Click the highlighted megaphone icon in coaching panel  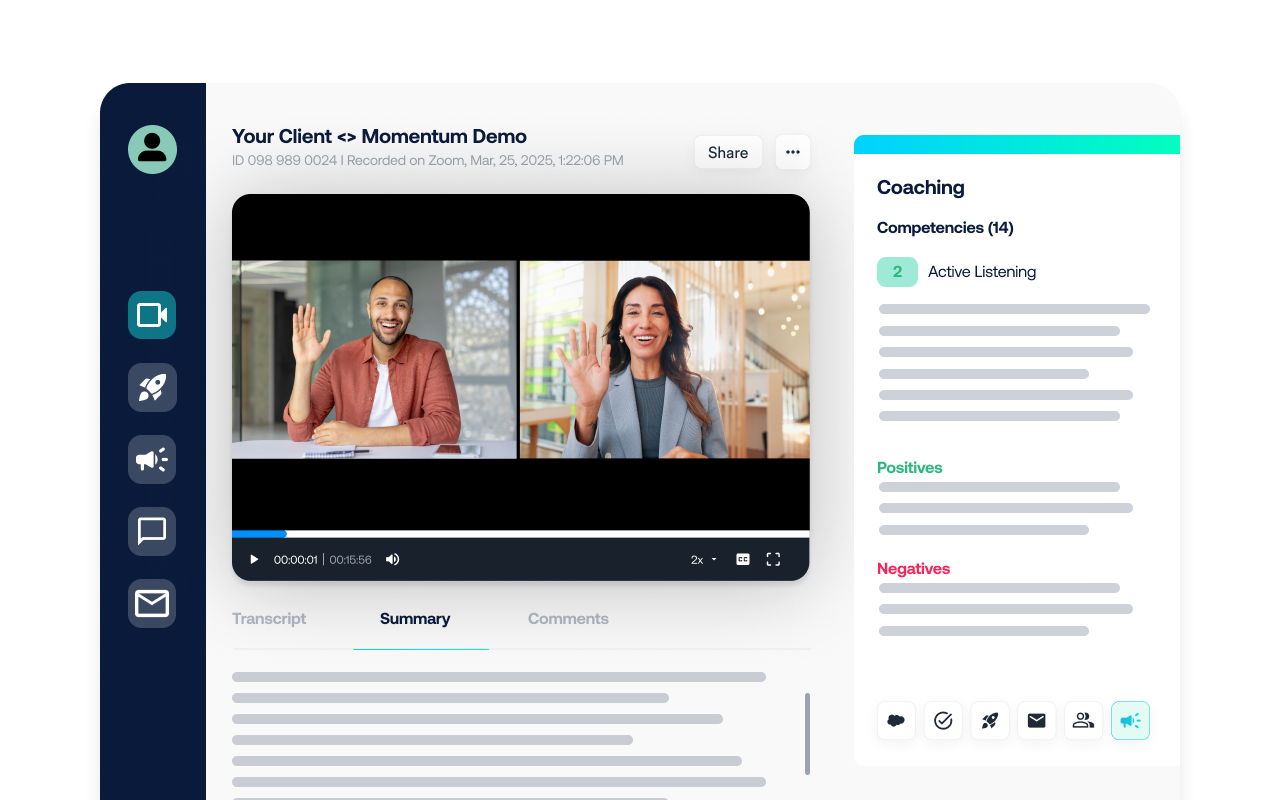pos(1130,720)
